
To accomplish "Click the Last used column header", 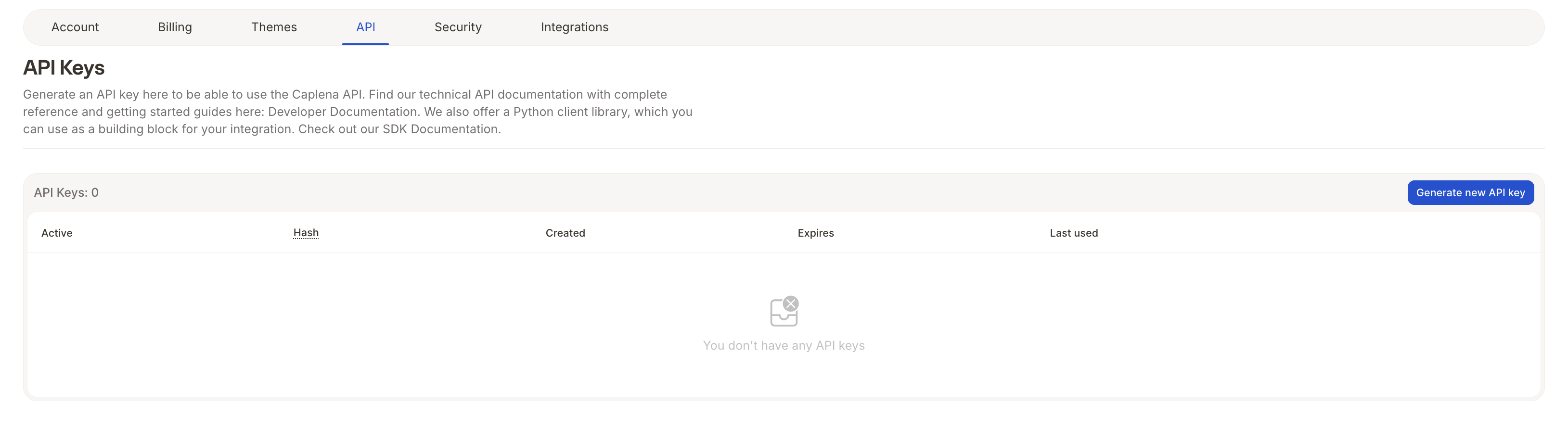I will [x=1074, y=233].
